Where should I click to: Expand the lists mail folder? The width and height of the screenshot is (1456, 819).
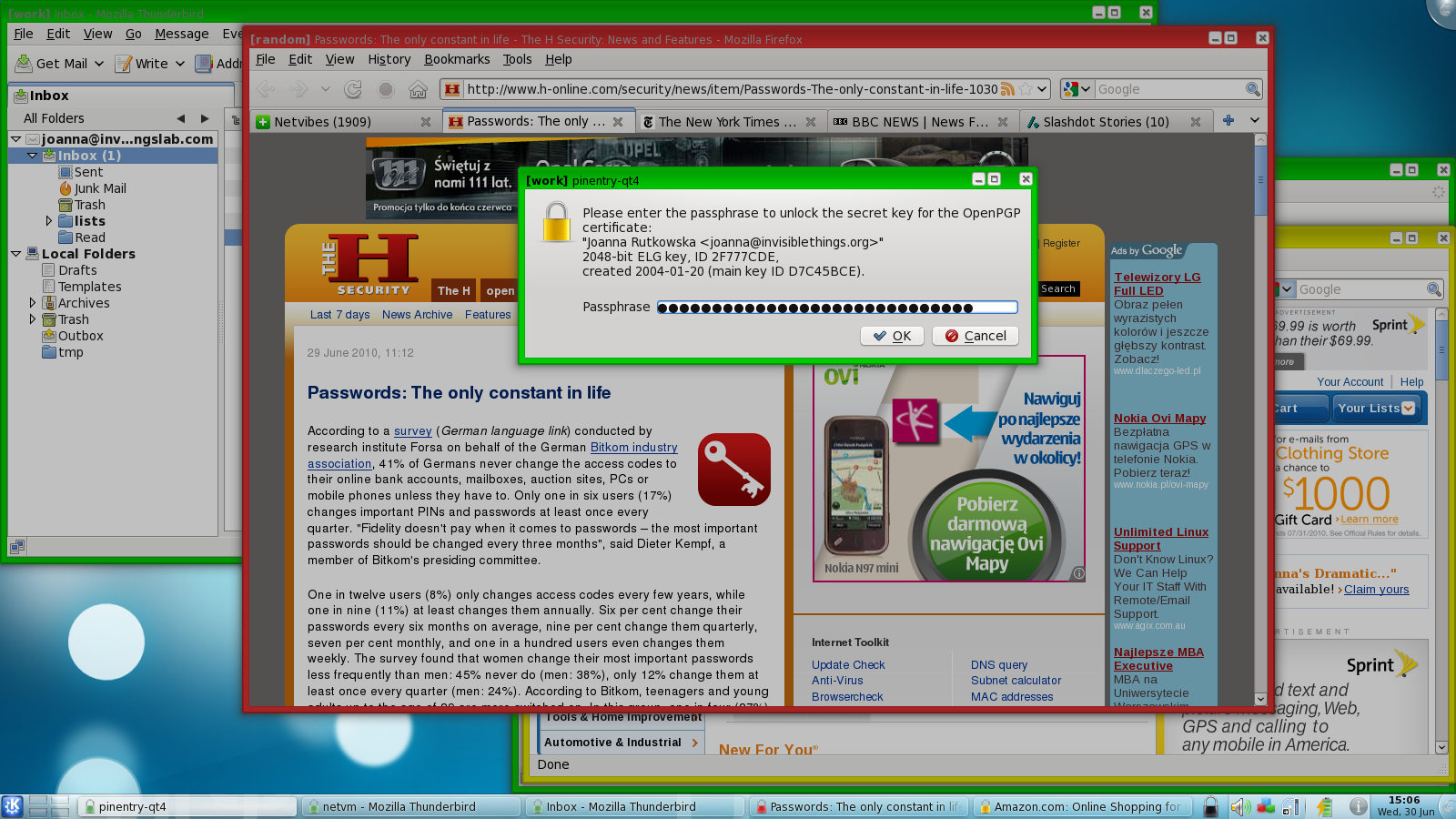point(49,221)
